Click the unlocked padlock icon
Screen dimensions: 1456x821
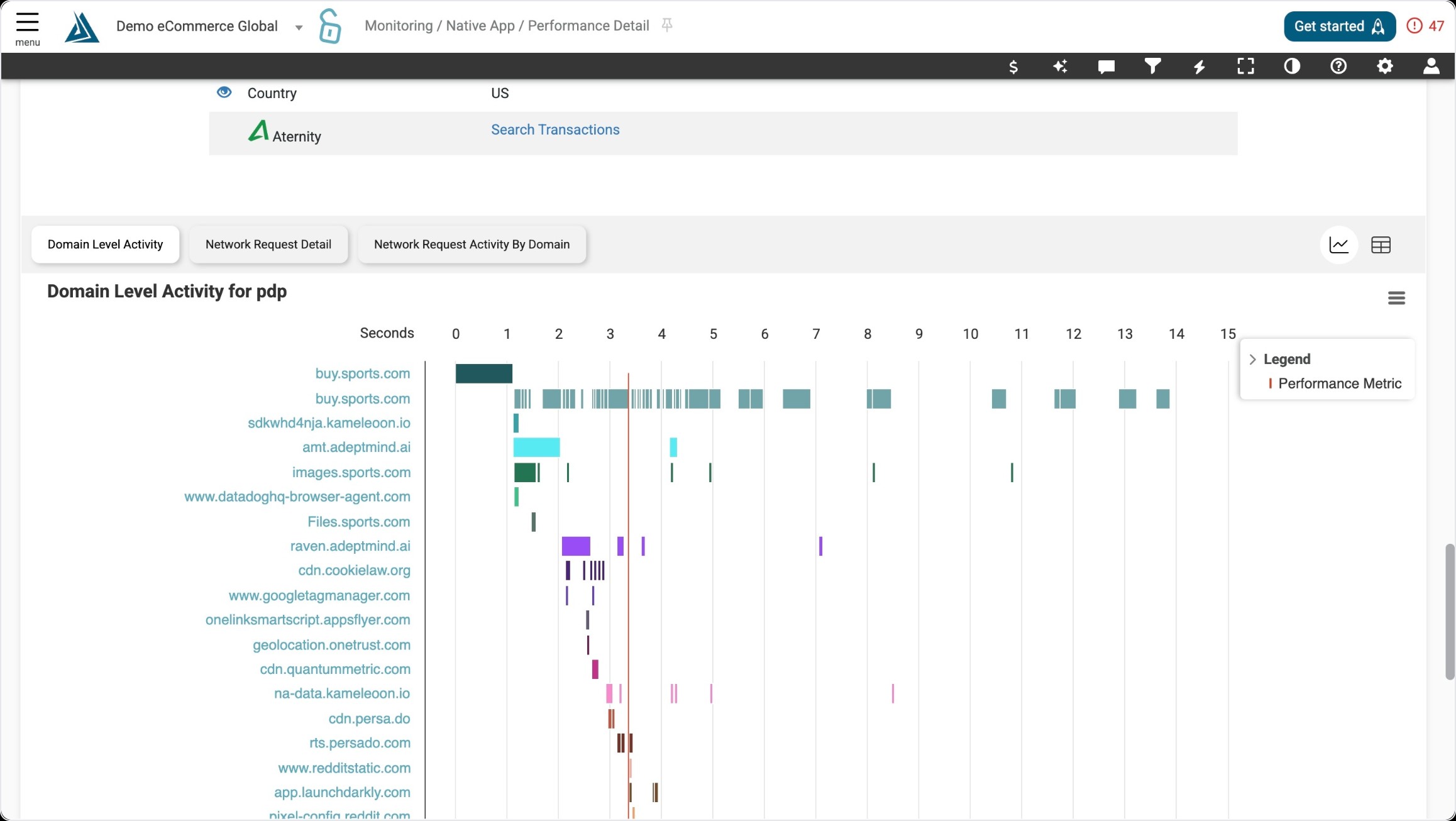pyautogui.click(x=329, y=26)
